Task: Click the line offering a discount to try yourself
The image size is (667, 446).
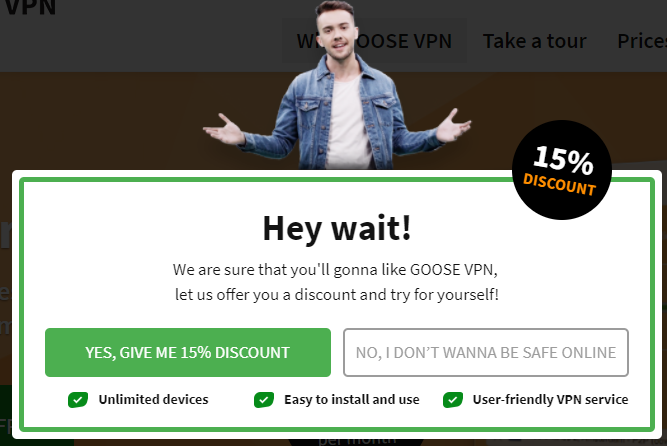Action: click(x=337, y=294)
